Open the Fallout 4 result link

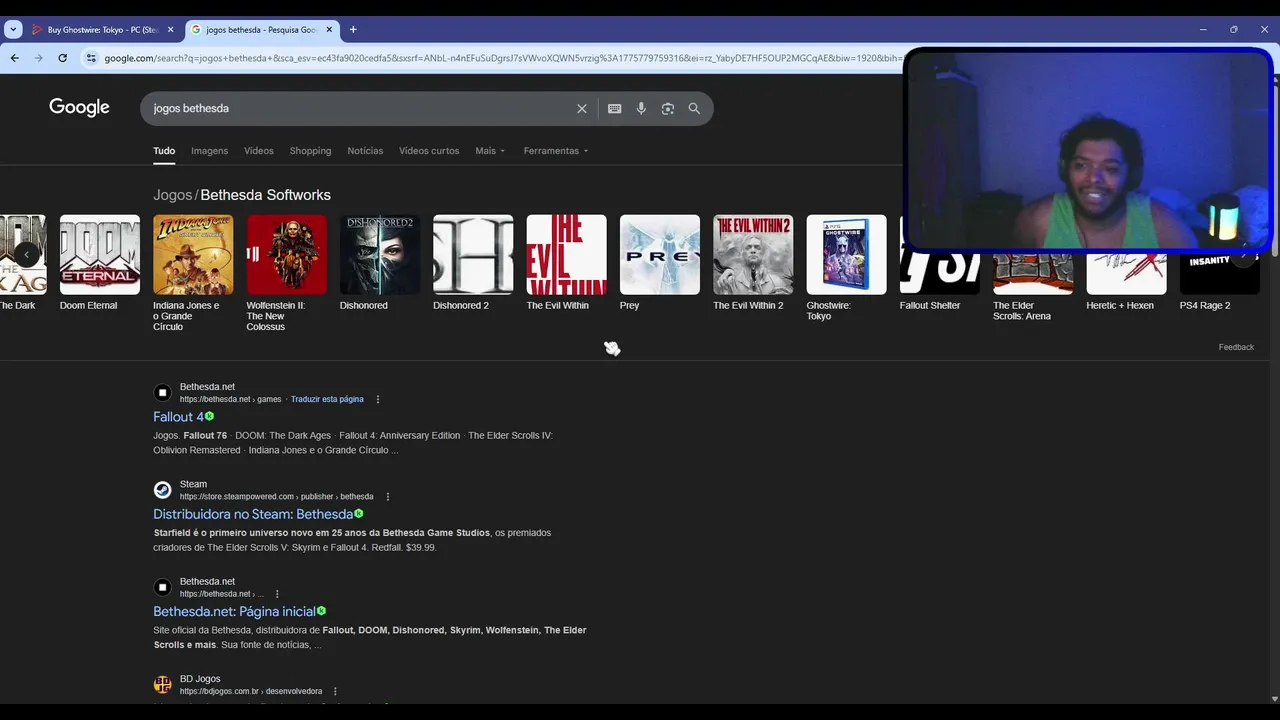point(178,417)
